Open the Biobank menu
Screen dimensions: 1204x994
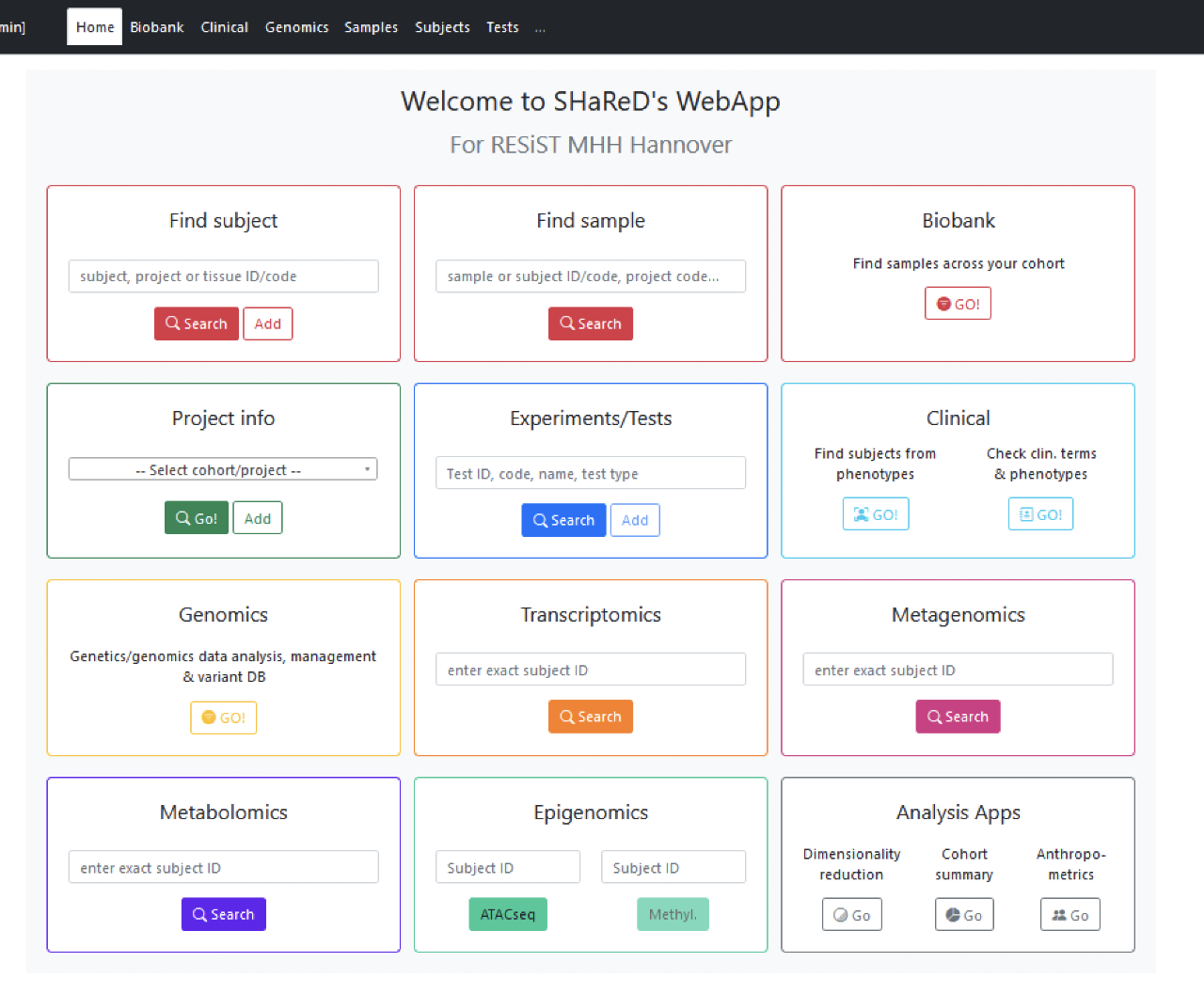157,27
